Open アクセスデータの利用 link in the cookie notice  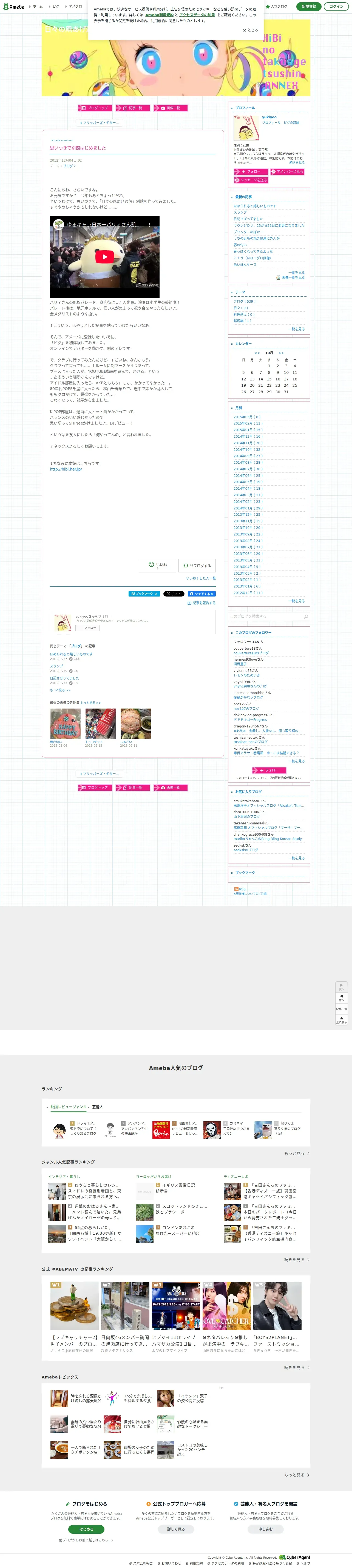197,15
